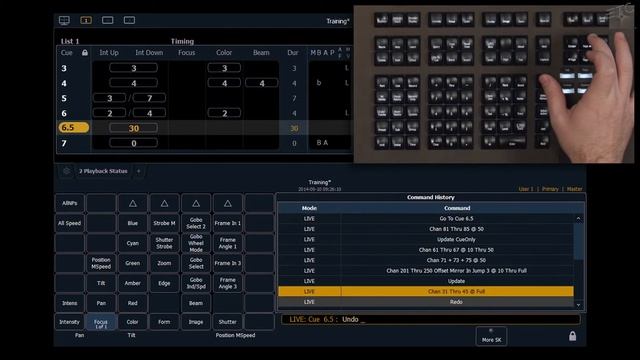
Task: Select 'Chan 81 Thru 85 @ 50' history row
Action: (x=426, y=229)
